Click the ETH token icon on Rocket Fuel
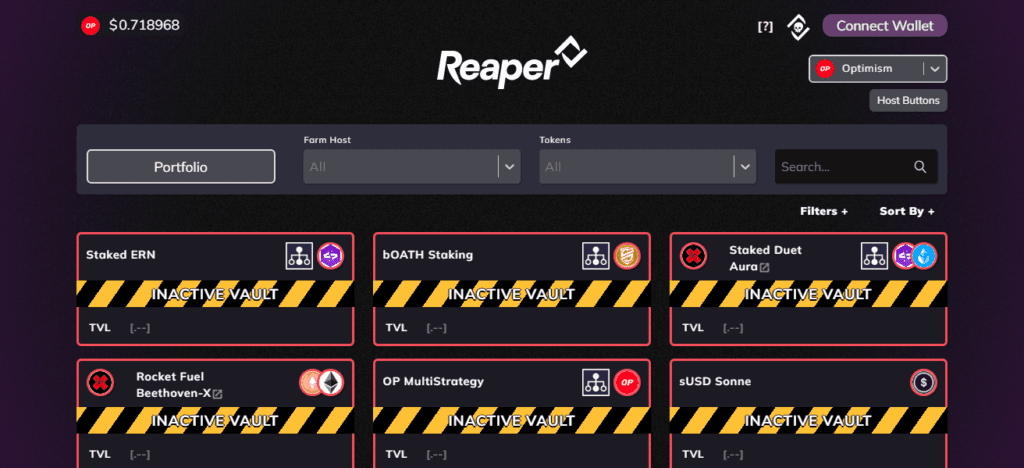Screen dimensions: 1024x468 (330, 382)
